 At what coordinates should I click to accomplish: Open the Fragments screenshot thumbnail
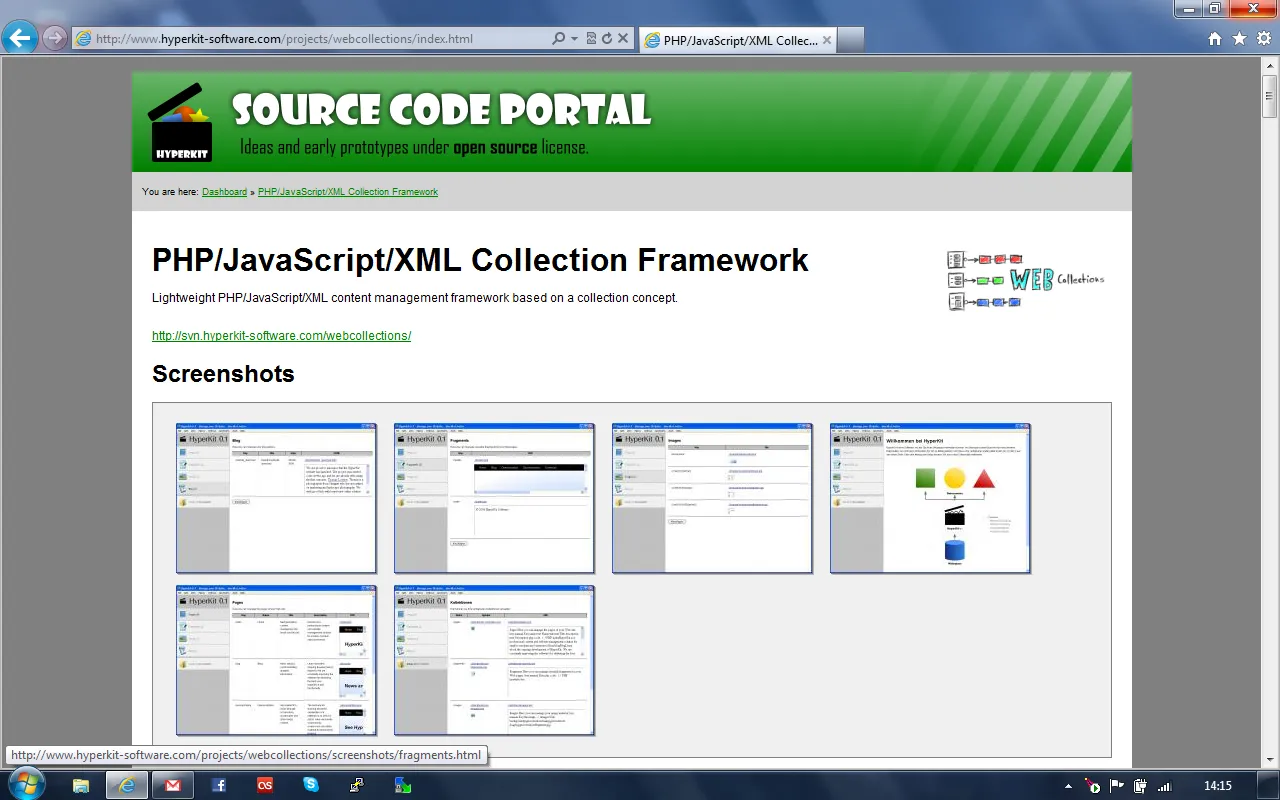494,498
